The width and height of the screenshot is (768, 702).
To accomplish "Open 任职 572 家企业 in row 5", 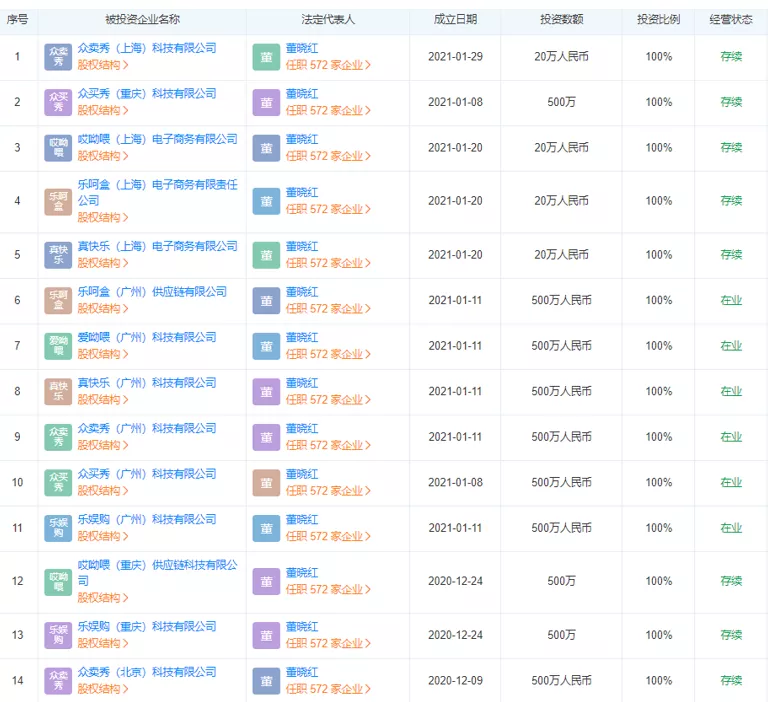I will [x=328, y=263].
